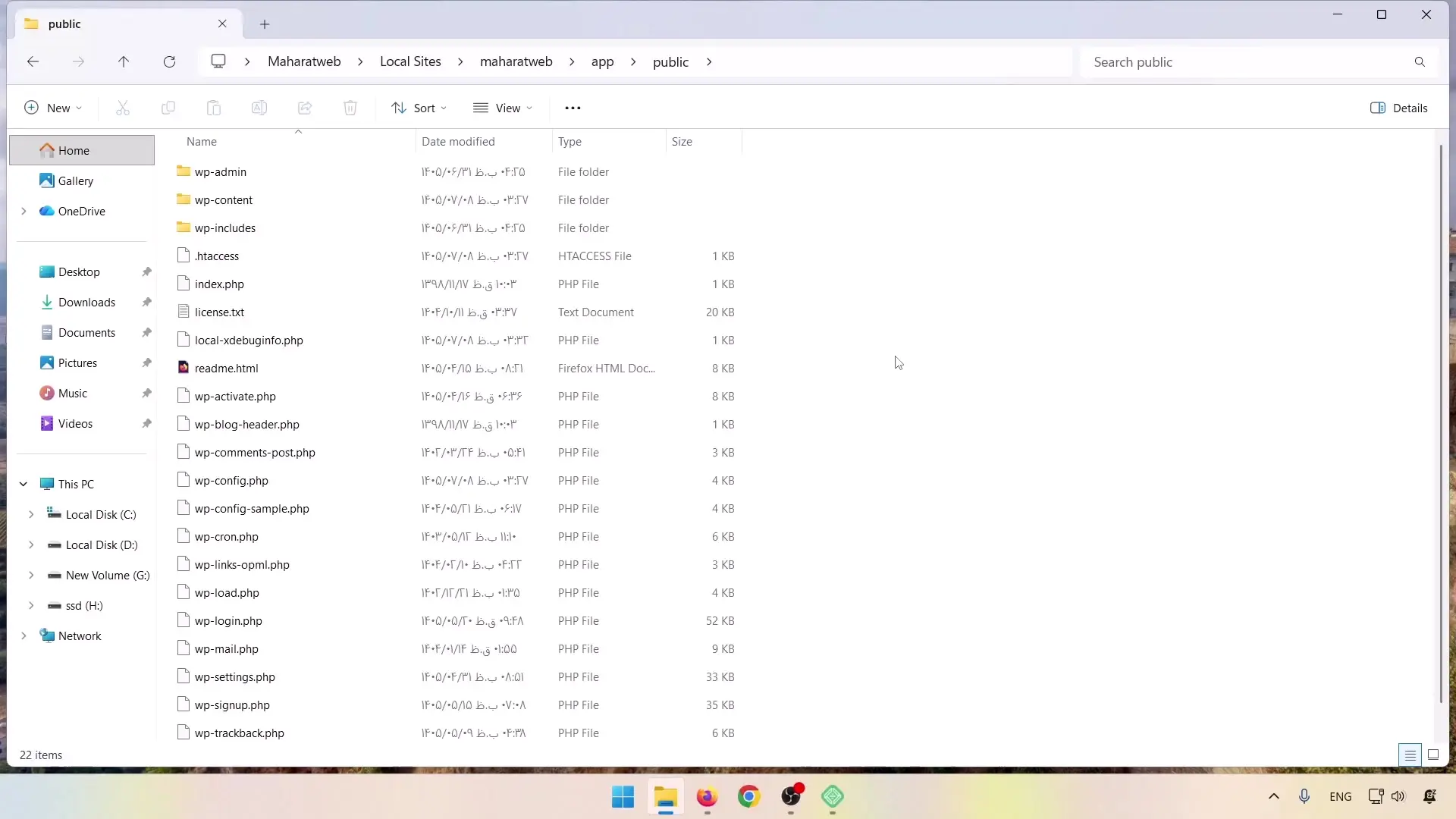Select the wp-config.php file
Viewport: 1456px width, 819px height.
pos(231,480)
